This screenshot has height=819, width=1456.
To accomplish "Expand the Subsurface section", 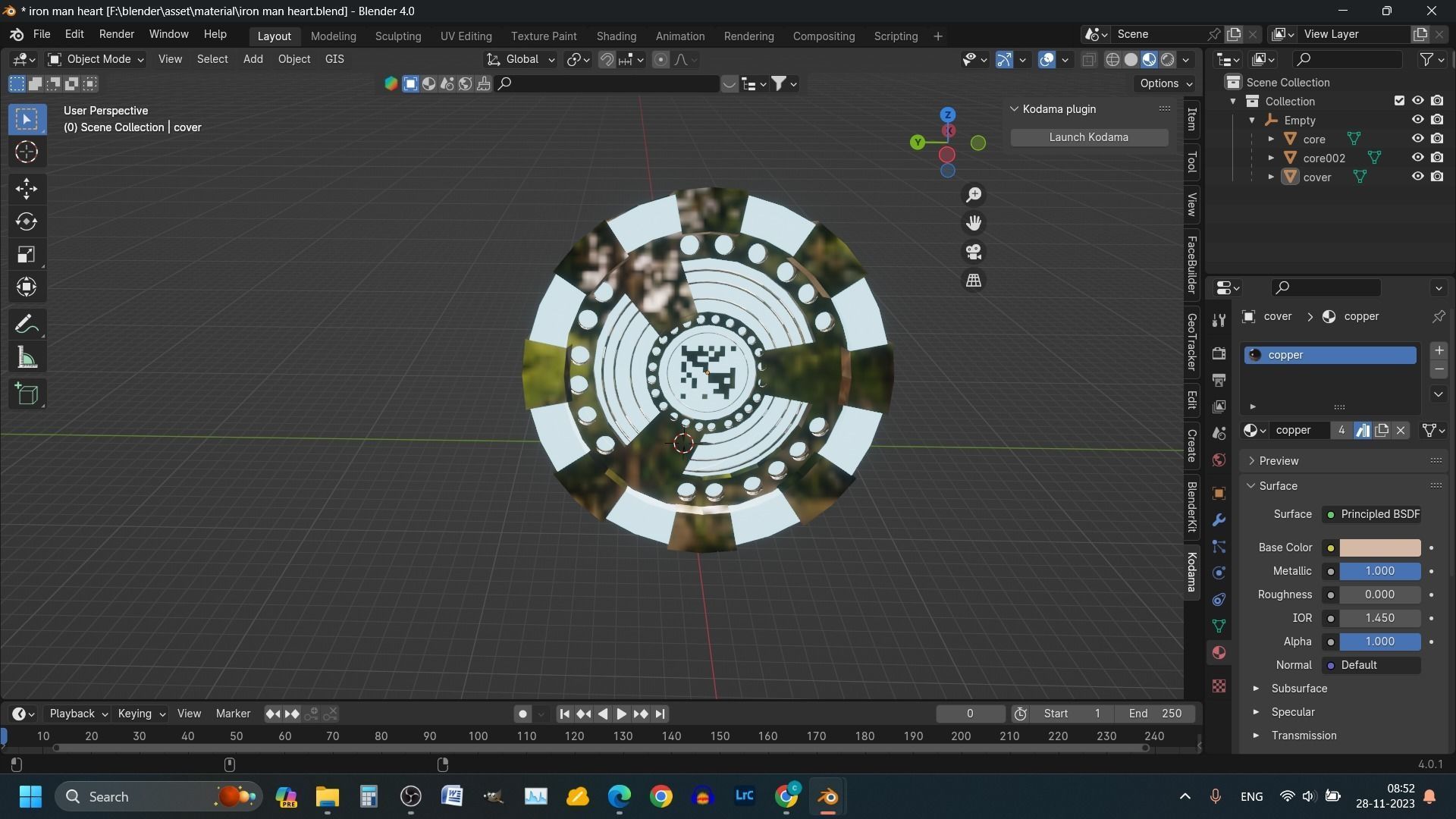I will tap(1256, 689).
